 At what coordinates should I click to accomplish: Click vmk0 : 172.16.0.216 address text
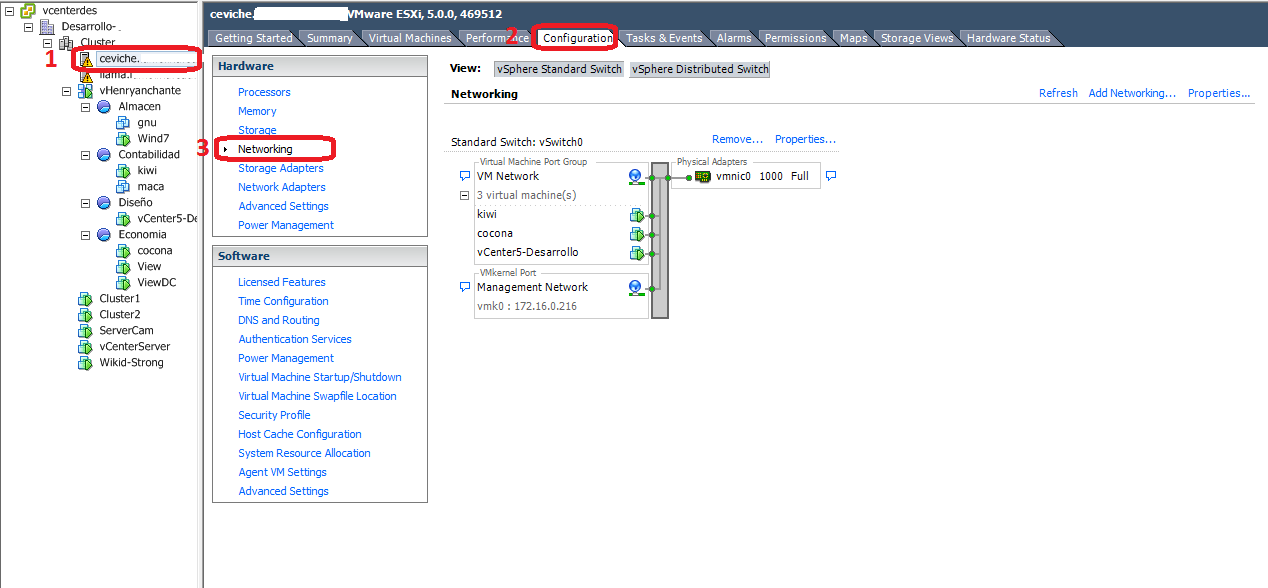tap(526, 306)
